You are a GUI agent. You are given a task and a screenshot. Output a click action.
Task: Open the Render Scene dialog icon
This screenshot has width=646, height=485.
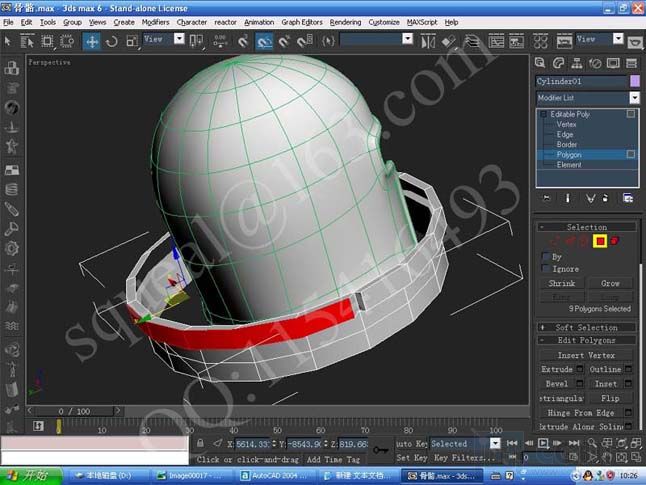tap(564, 42)
